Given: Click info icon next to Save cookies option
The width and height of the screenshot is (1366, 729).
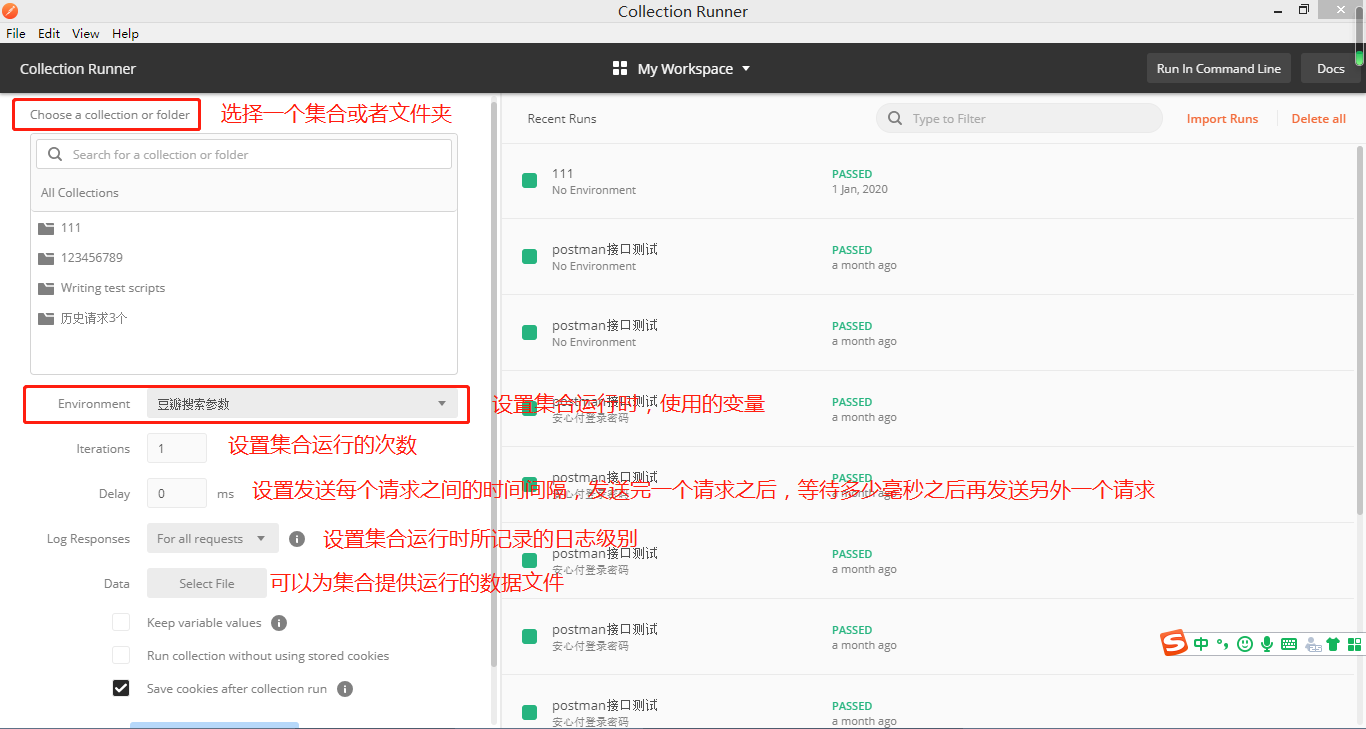Looking at the screenshot, I should [345, 689].
